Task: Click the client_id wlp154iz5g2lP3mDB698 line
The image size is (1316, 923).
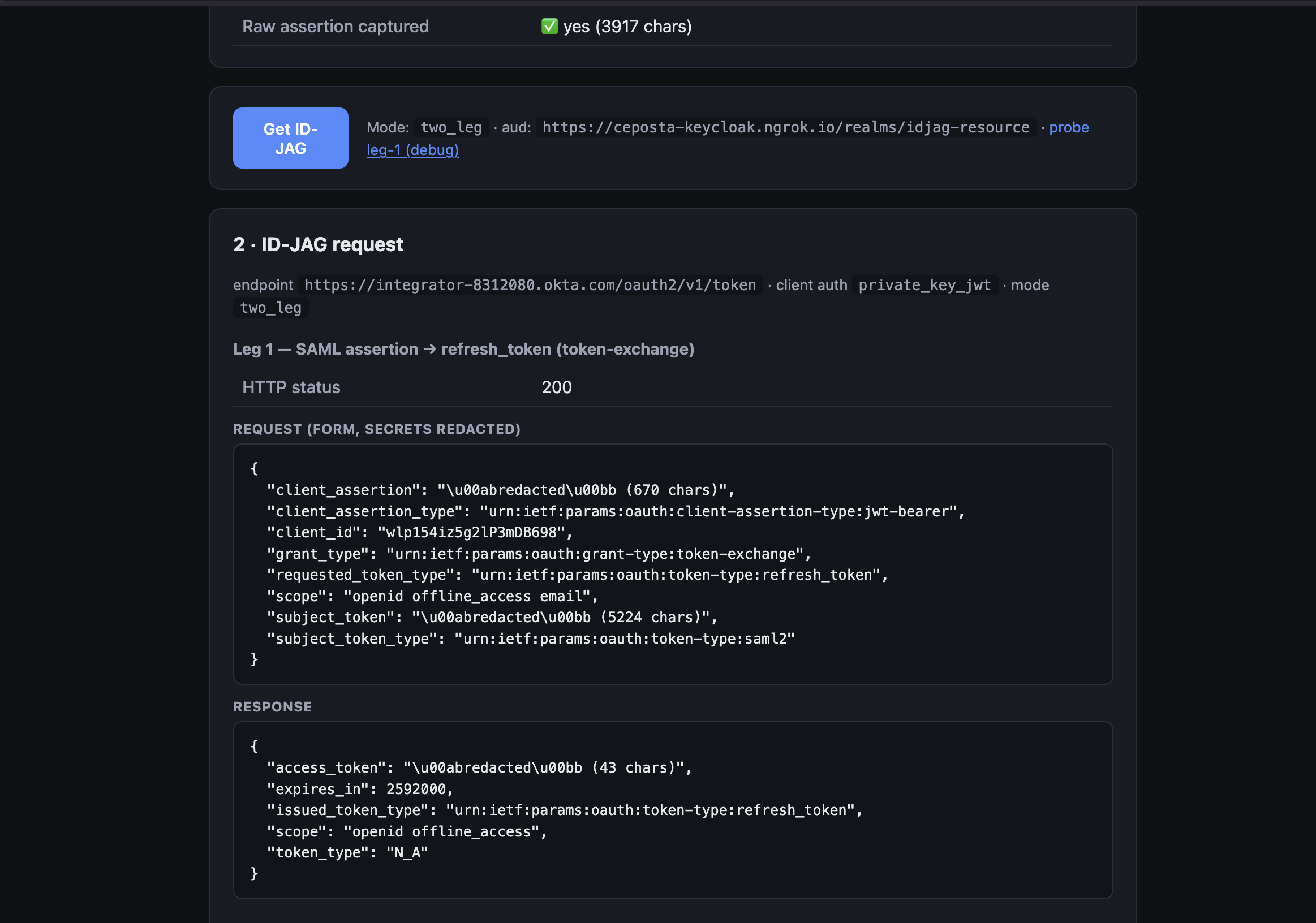Action: (420, 533)
